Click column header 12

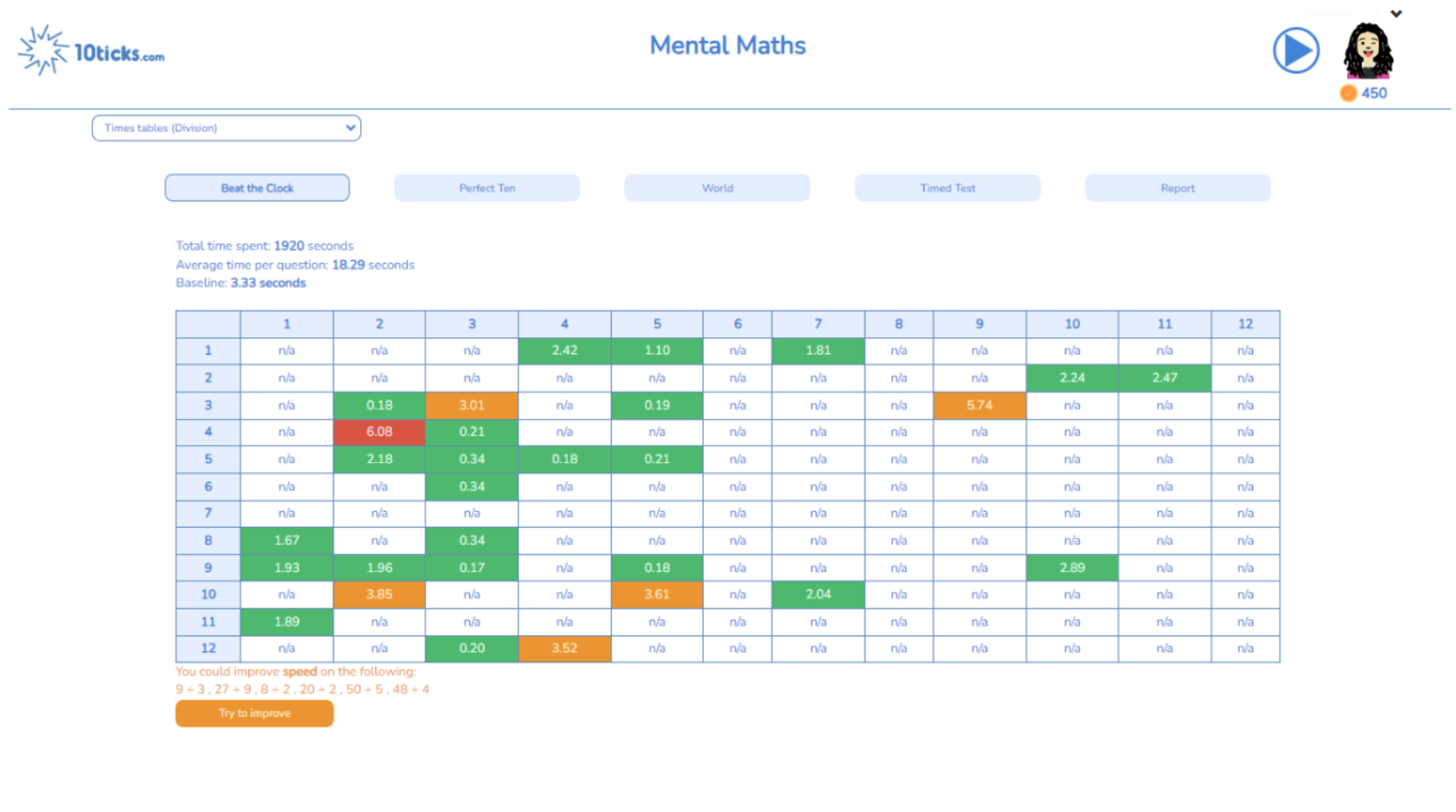tap(1245, 324)
